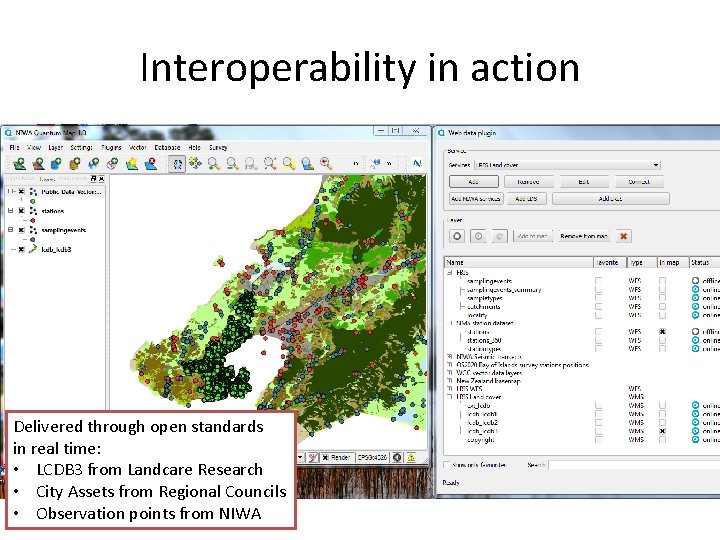This screenshot has width=720, height=540.
Task: Open the Layer menu
Action: (56, 147)
